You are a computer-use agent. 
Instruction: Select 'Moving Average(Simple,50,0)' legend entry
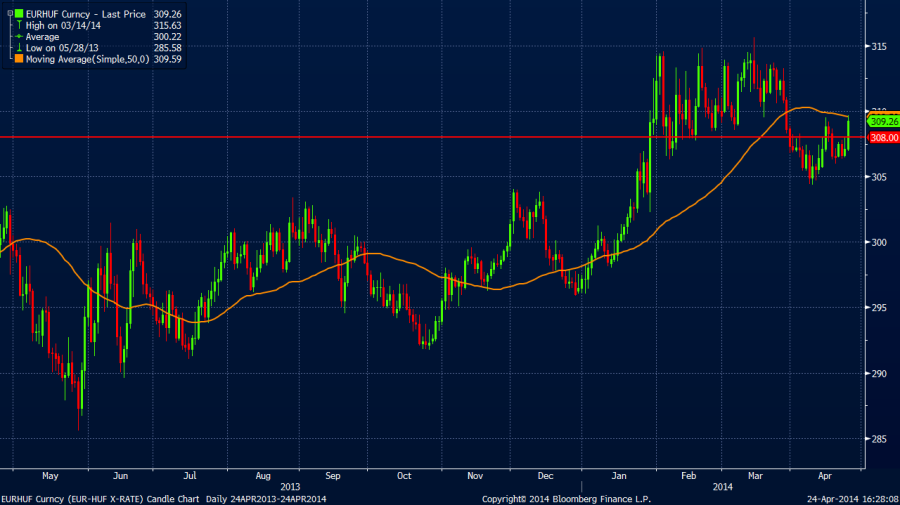[87, 59]
